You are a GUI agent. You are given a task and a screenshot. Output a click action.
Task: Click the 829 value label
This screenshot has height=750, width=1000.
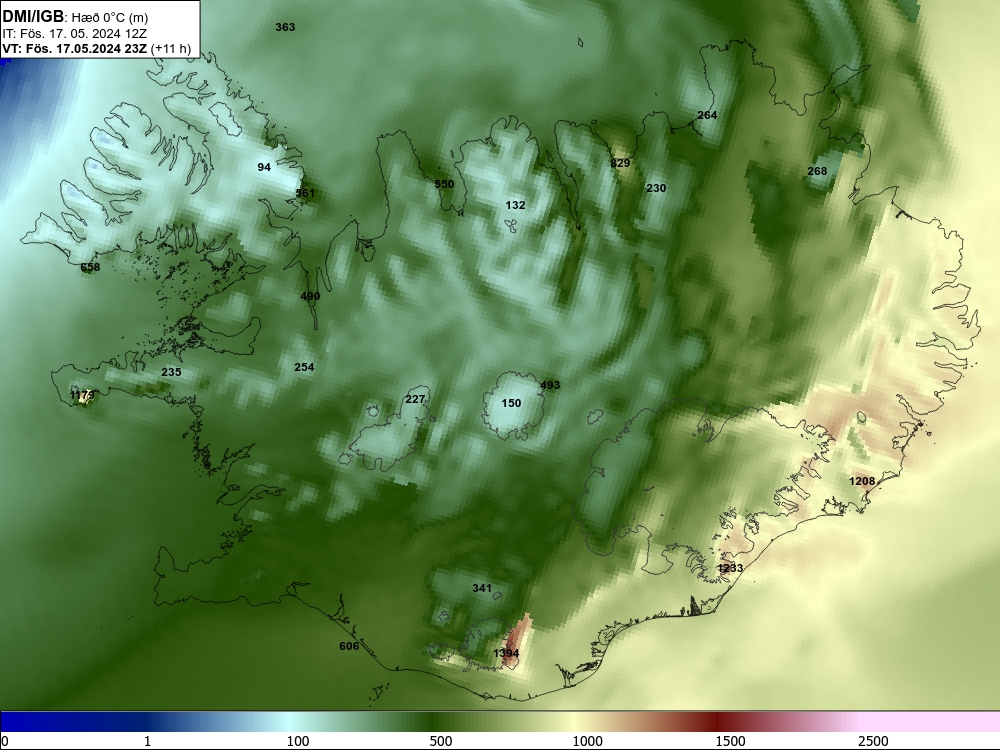[620, 163]
